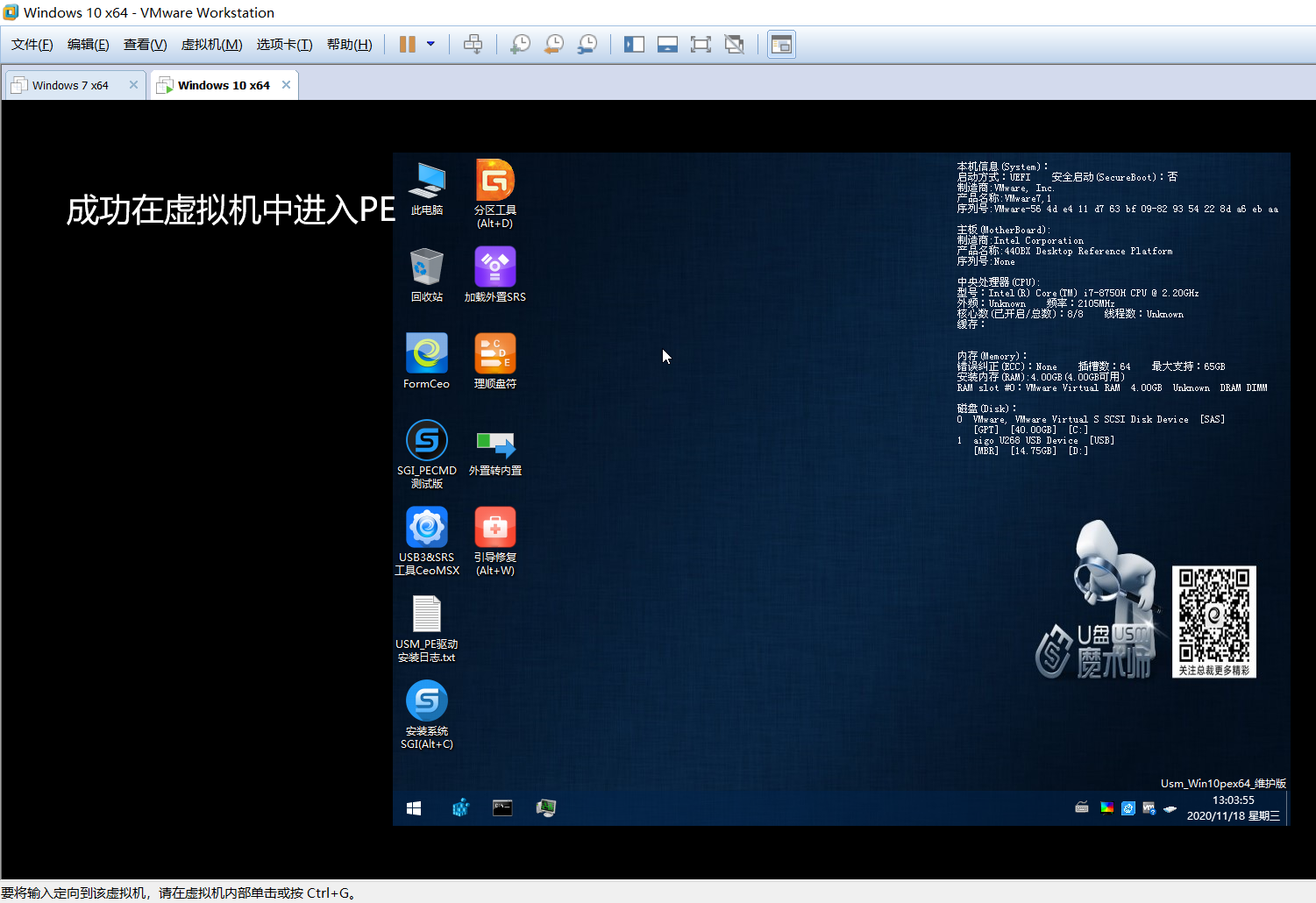Viewport: 1316px width, 903px height.
Task: Select the 理顺盘符 icon
Action: pyautogui.click(x=495, y=361)
